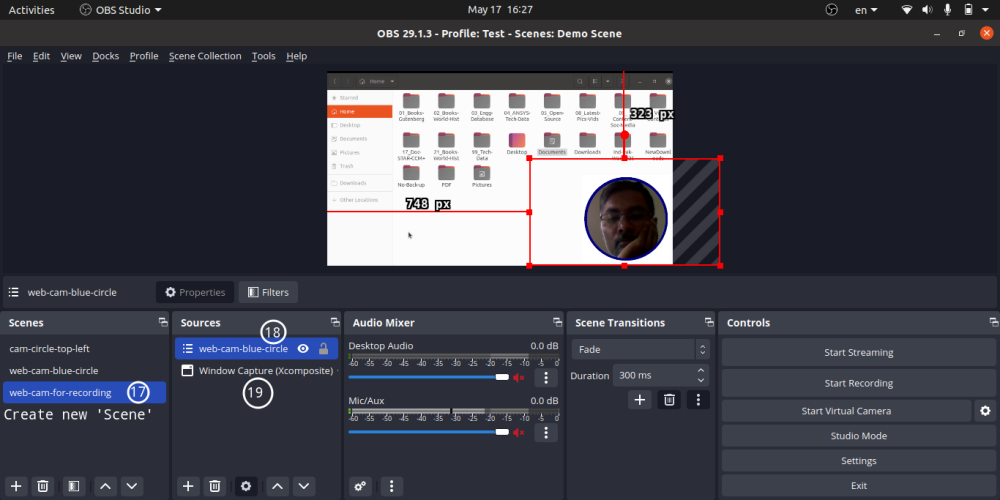Viewport: 1000px width, 500px height.
Task: Open the Docks menu
Action: (x=106, y=56)
